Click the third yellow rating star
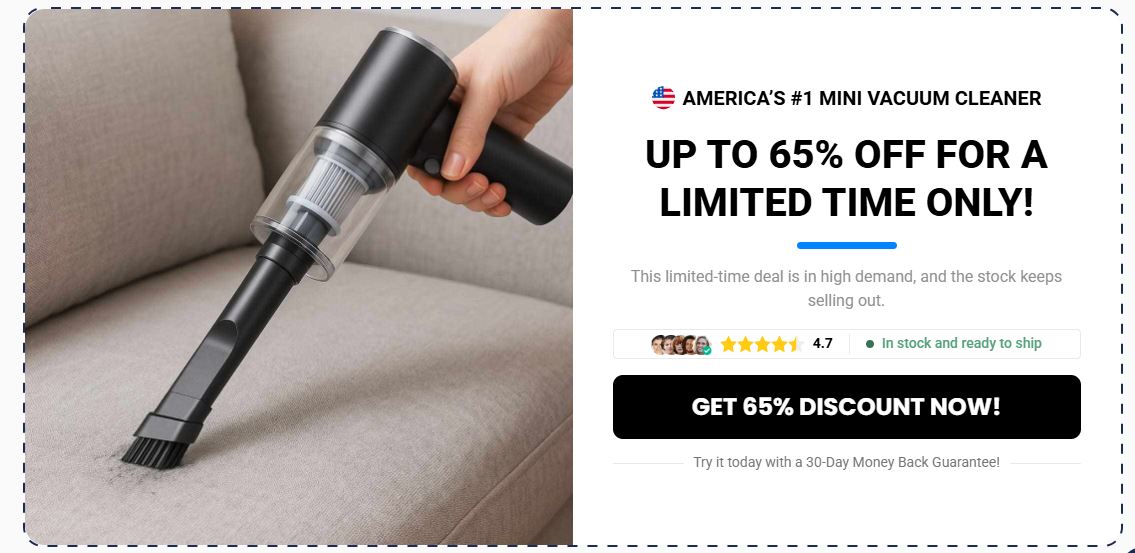1135x553 pixels. pos(762,345)
